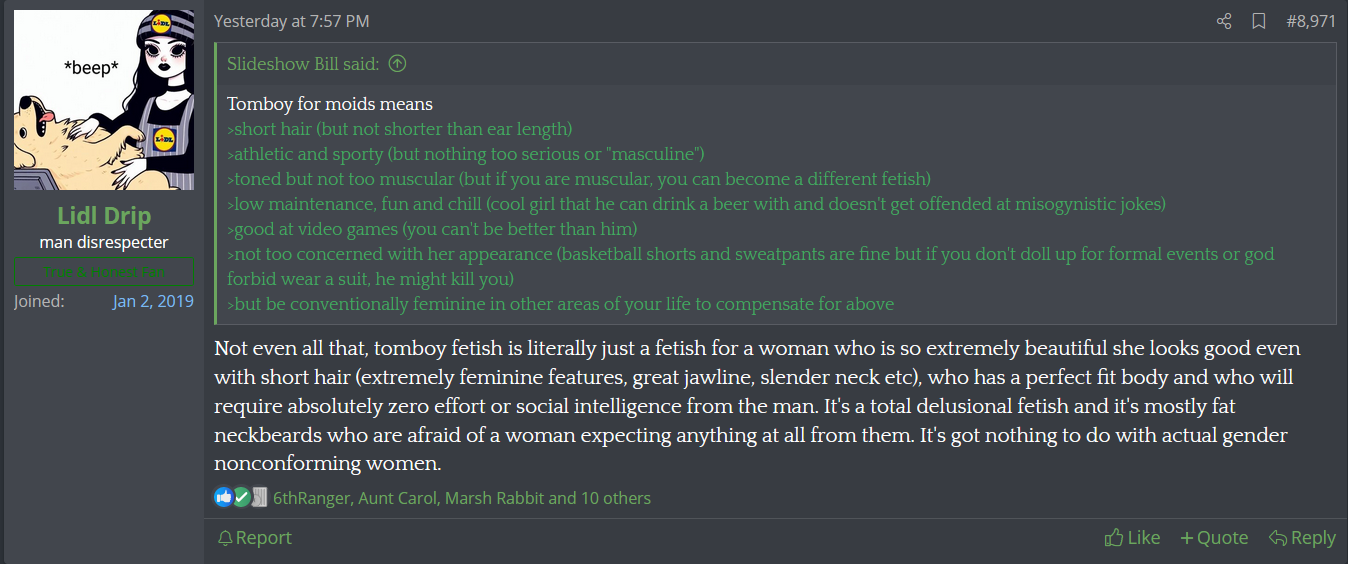Click the gray third reaction icon
The width and height of the screenshot is (1348, 564).
click(x=259, y=497)
